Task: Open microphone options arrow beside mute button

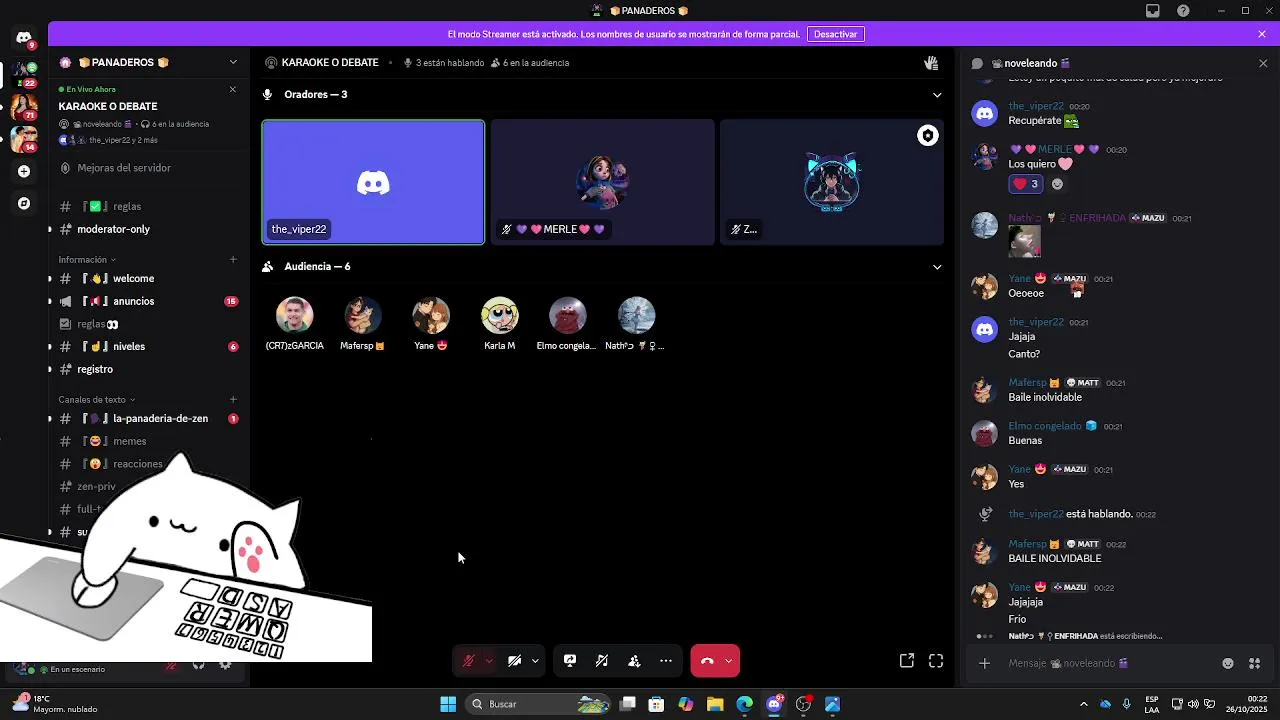Action: click(489, 661)
